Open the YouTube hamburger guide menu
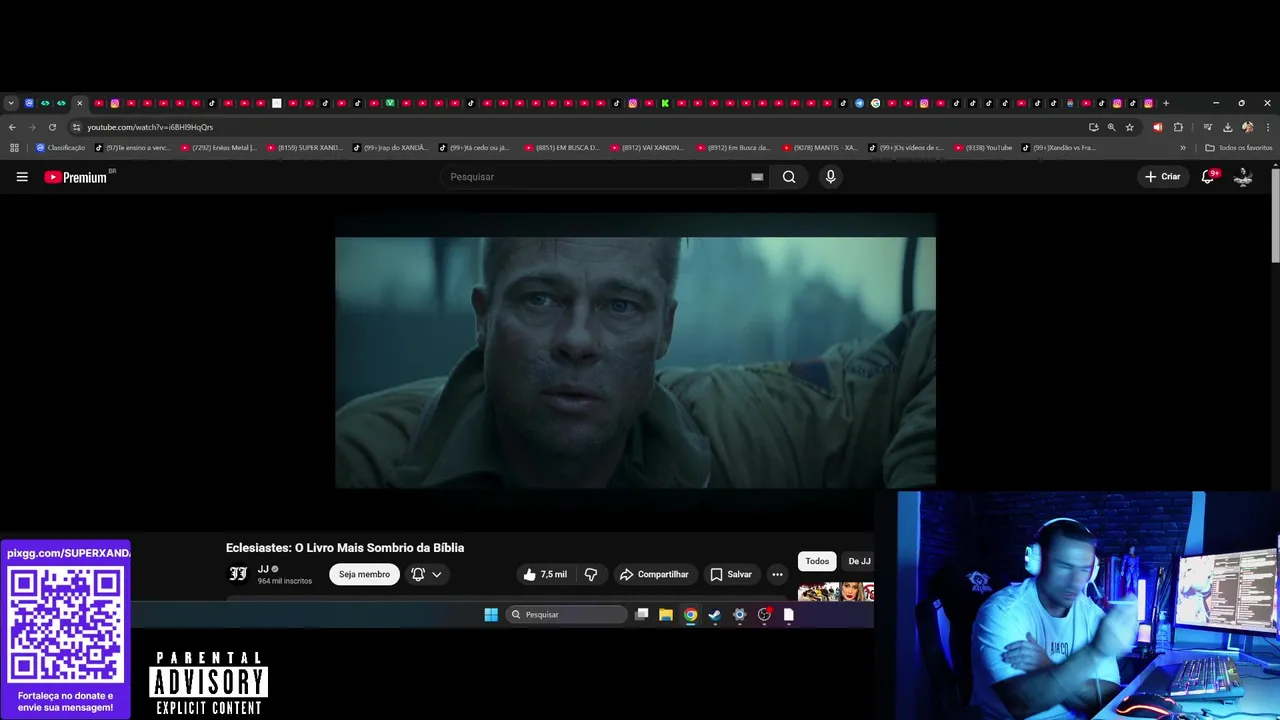Viewport: 1280px width, 720px height. tap(22, 177)
